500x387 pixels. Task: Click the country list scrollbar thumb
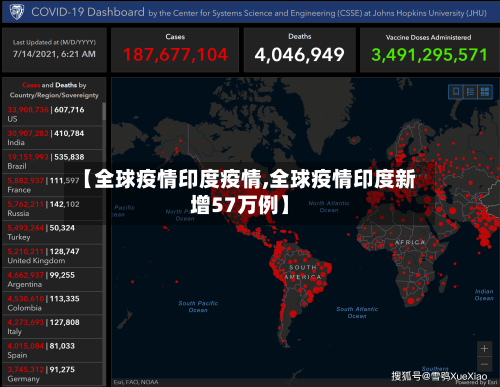pos(104,111)
